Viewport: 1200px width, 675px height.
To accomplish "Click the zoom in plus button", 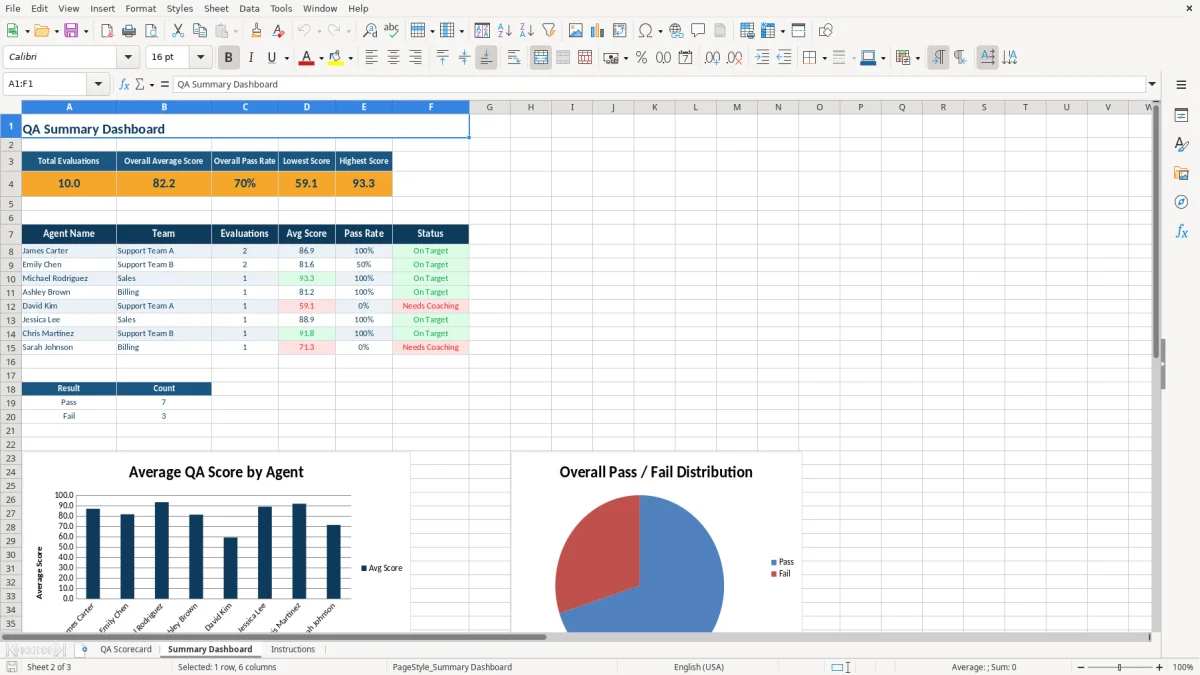I will click(x=1159, y=667).
